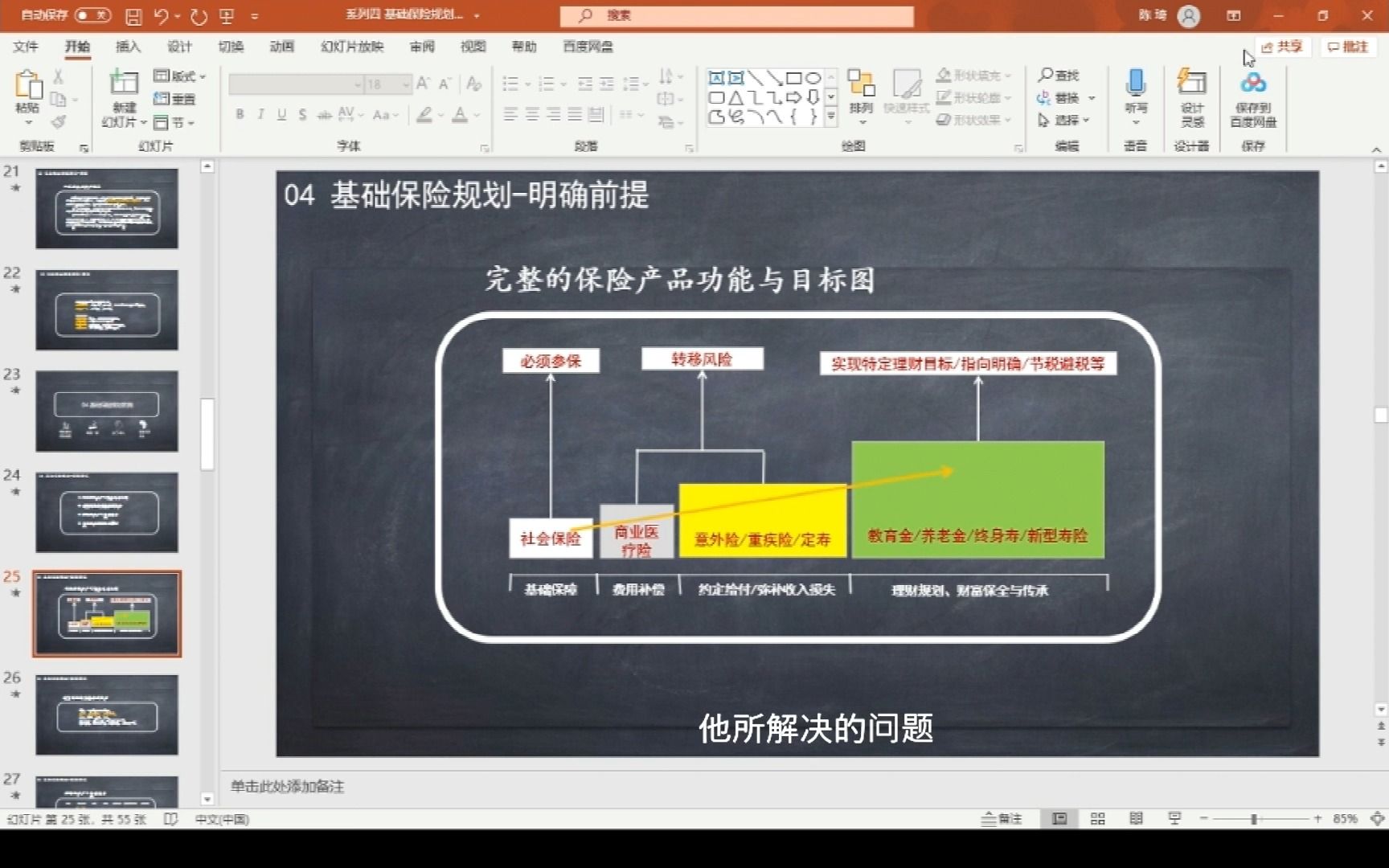Click the Comments (批注) button

(1347, 47)
